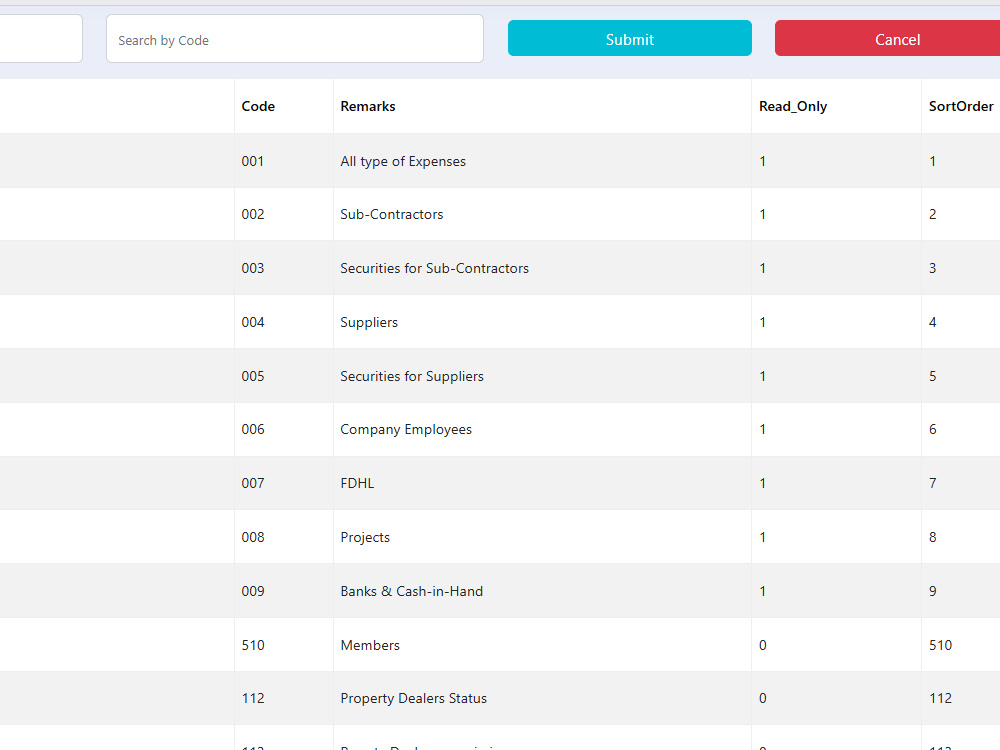Click the Search by Code input field
The width and height of the screenshot is (1000, 750).
click(295, 39)
